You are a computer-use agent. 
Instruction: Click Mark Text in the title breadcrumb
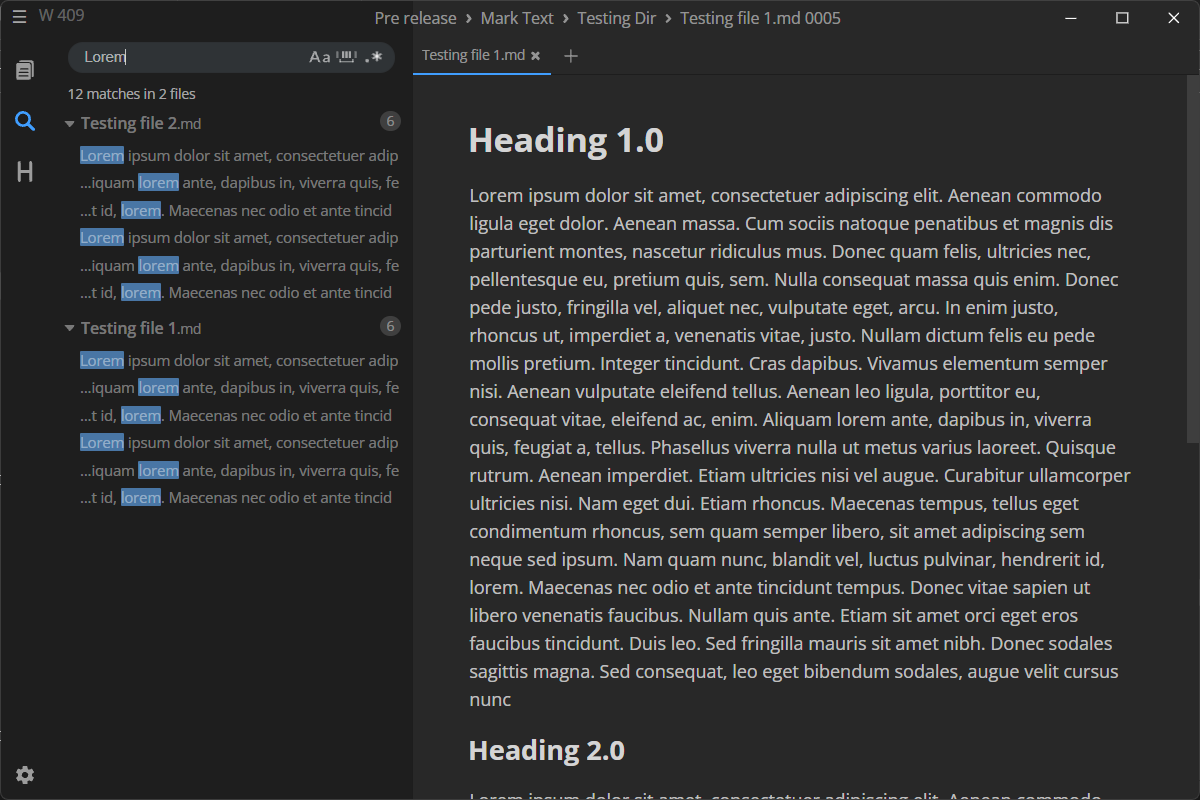[x=516, y=17]
